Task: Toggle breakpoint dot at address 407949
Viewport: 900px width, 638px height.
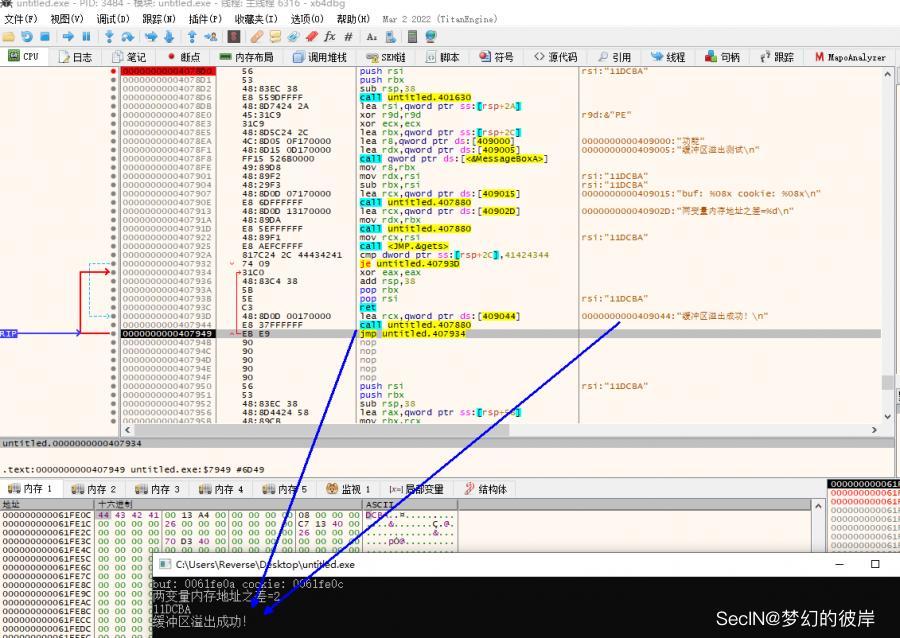Action: (x=112, y=333)
